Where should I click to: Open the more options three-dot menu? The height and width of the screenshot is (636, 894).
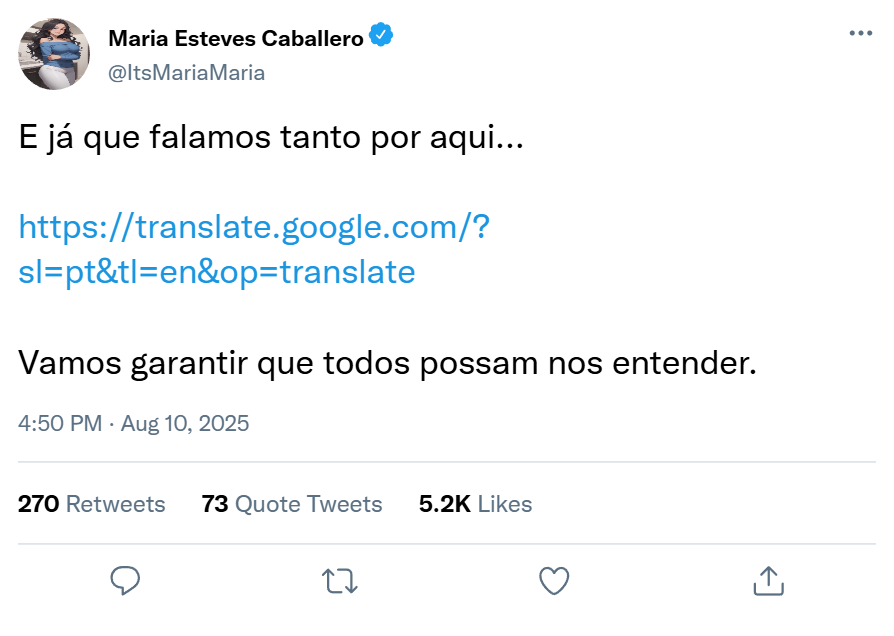click(x=860, y=33)
